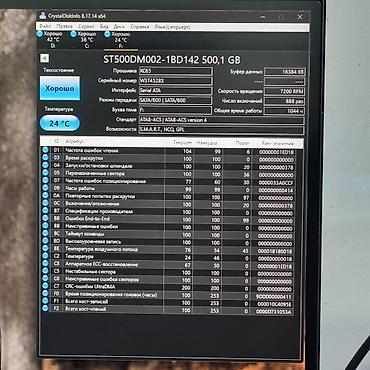Click the disk title ST500DM002-1BD142 500,1 GB
The height and width of the screenshot is (370, 370).
coord(172,60)
